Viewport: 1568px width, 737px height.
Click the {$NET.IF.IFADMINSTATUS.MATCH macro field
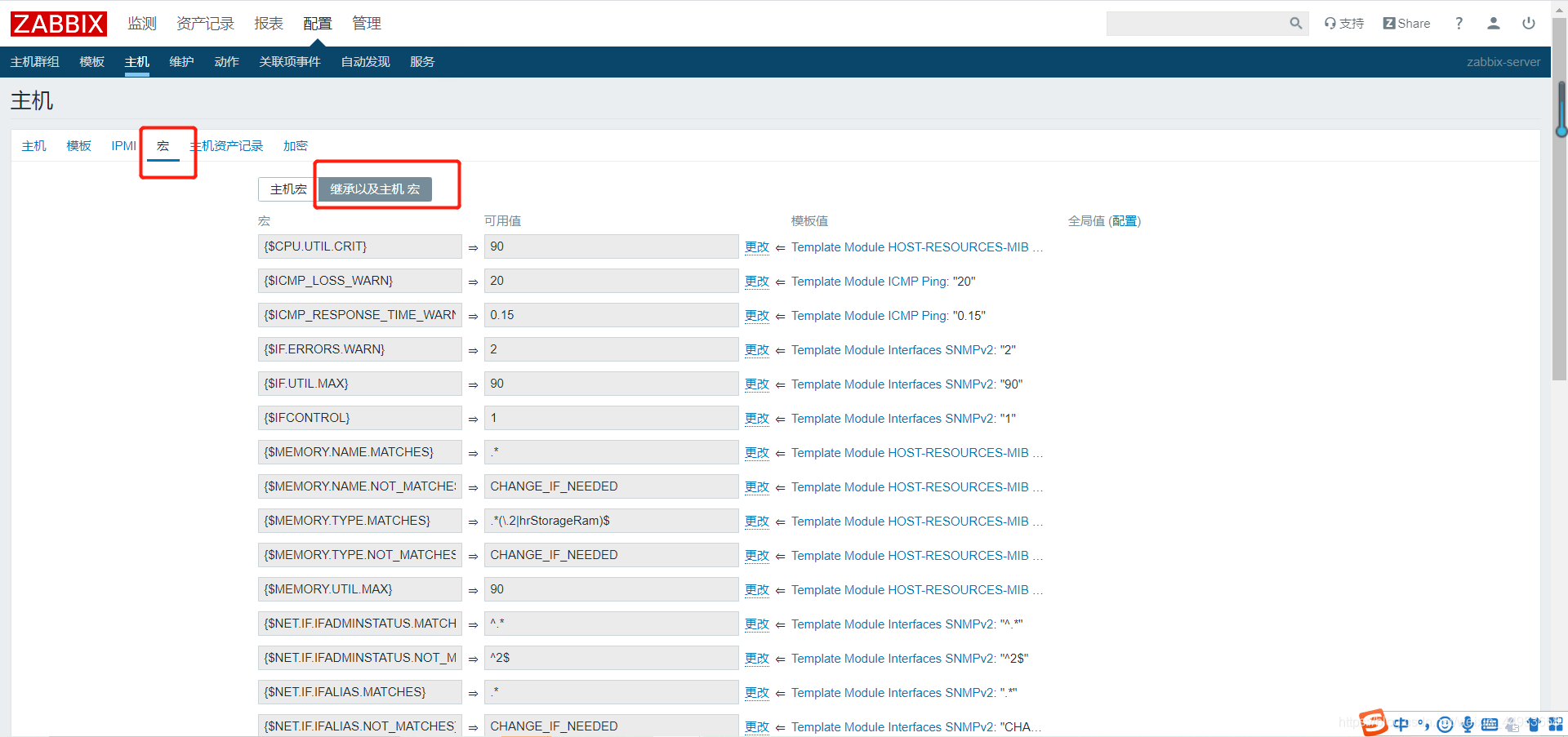[360, 624]
